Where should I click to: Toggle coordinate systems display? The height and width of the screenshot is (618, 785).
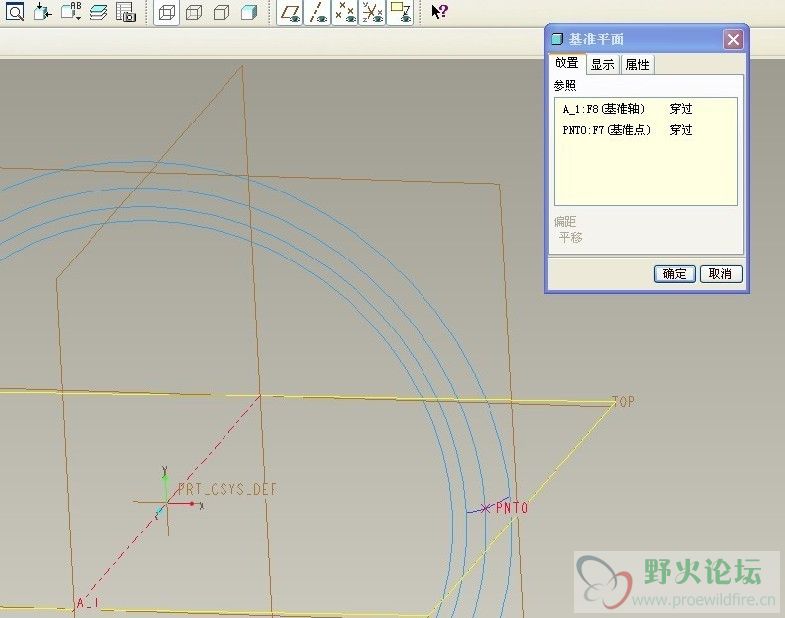(372, 12)
